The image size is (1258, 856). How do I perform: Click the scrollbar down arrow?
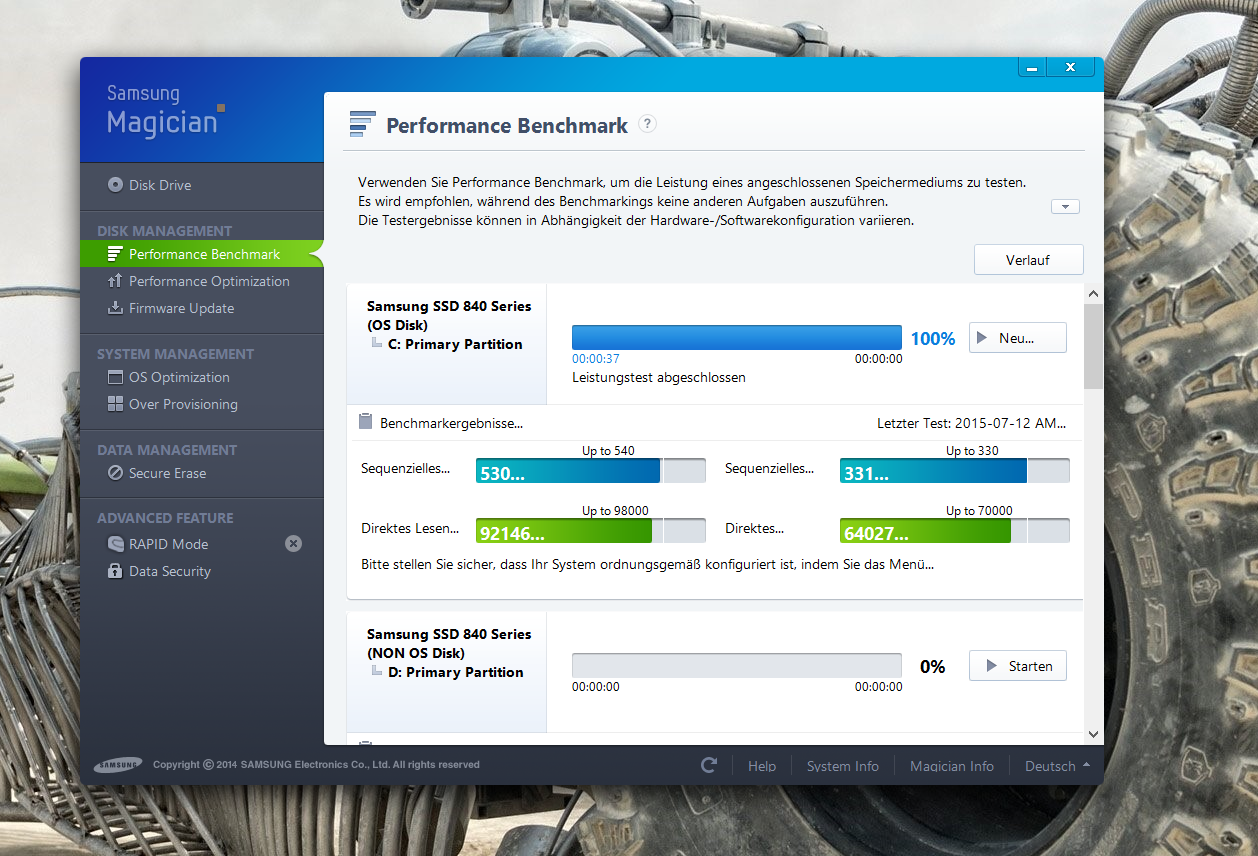[x=1093, y=734]
